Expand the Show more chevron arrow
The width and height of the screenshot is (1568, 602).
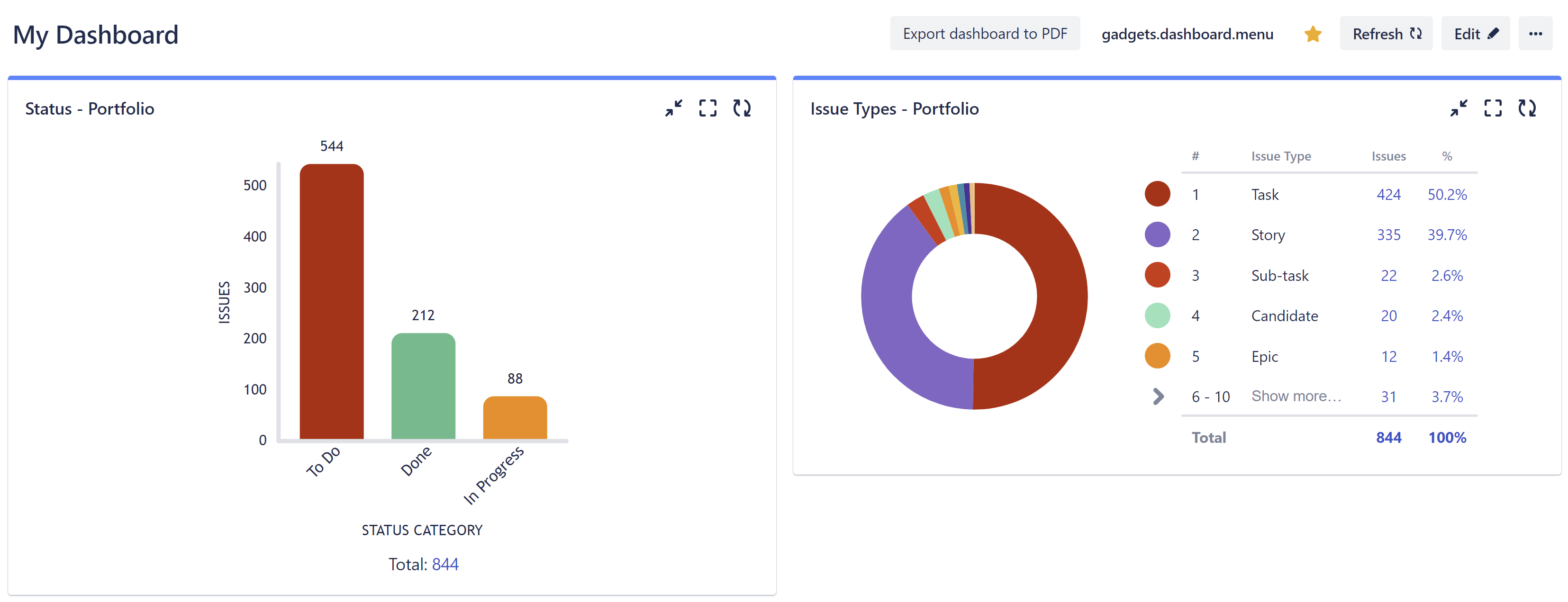coord(1157,396)
